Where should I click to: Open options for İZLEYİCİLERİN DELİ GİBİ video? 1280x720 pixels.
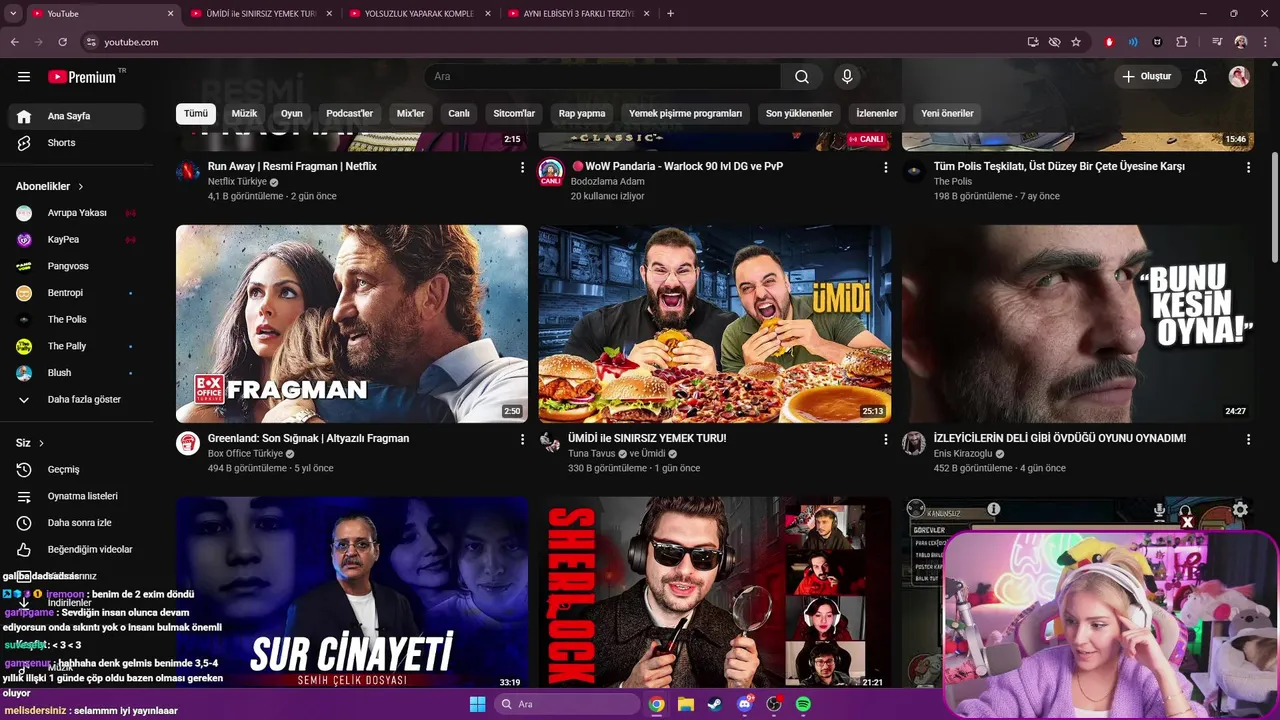point(1248,439)
